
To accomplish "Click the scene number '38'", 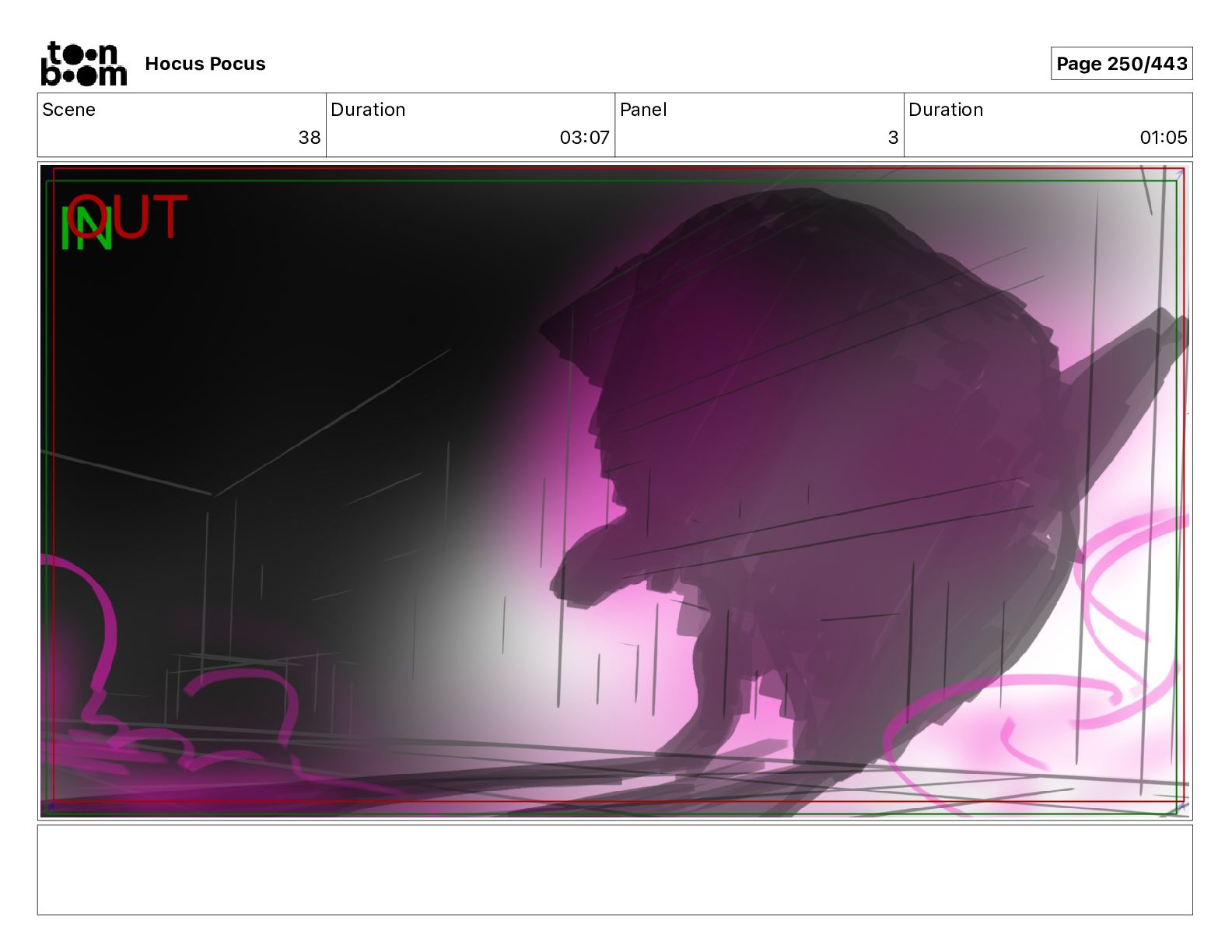I will [x=310, y=138].
